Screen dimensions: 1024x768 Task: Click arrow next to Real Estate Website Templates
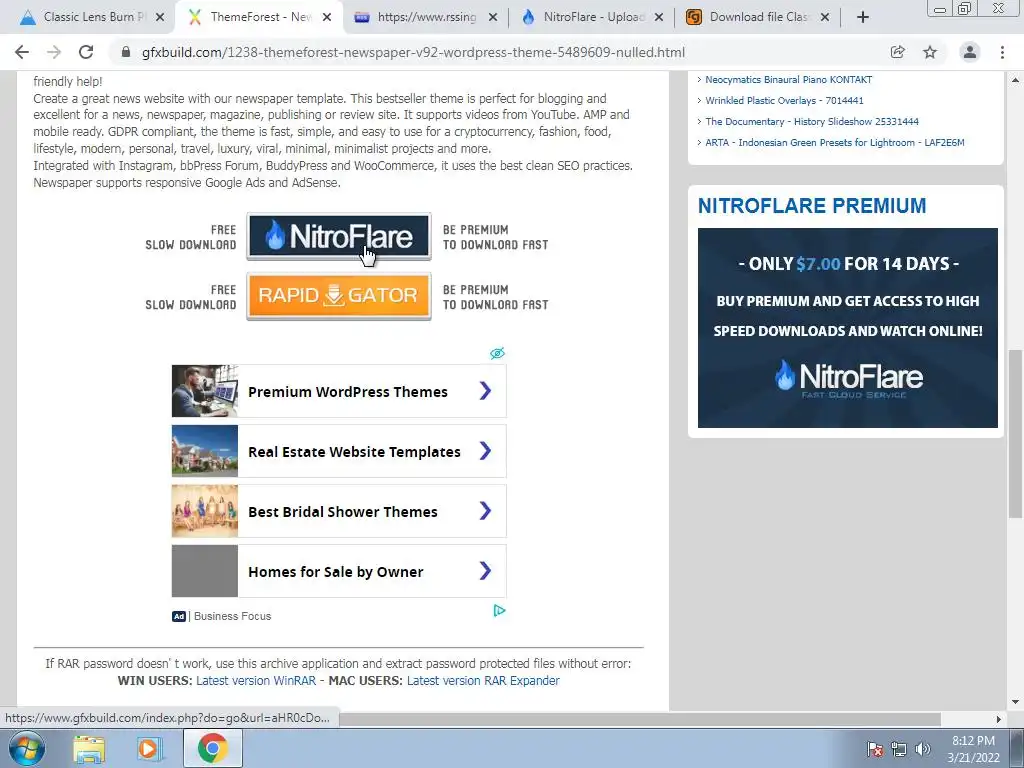coord(485,451)
